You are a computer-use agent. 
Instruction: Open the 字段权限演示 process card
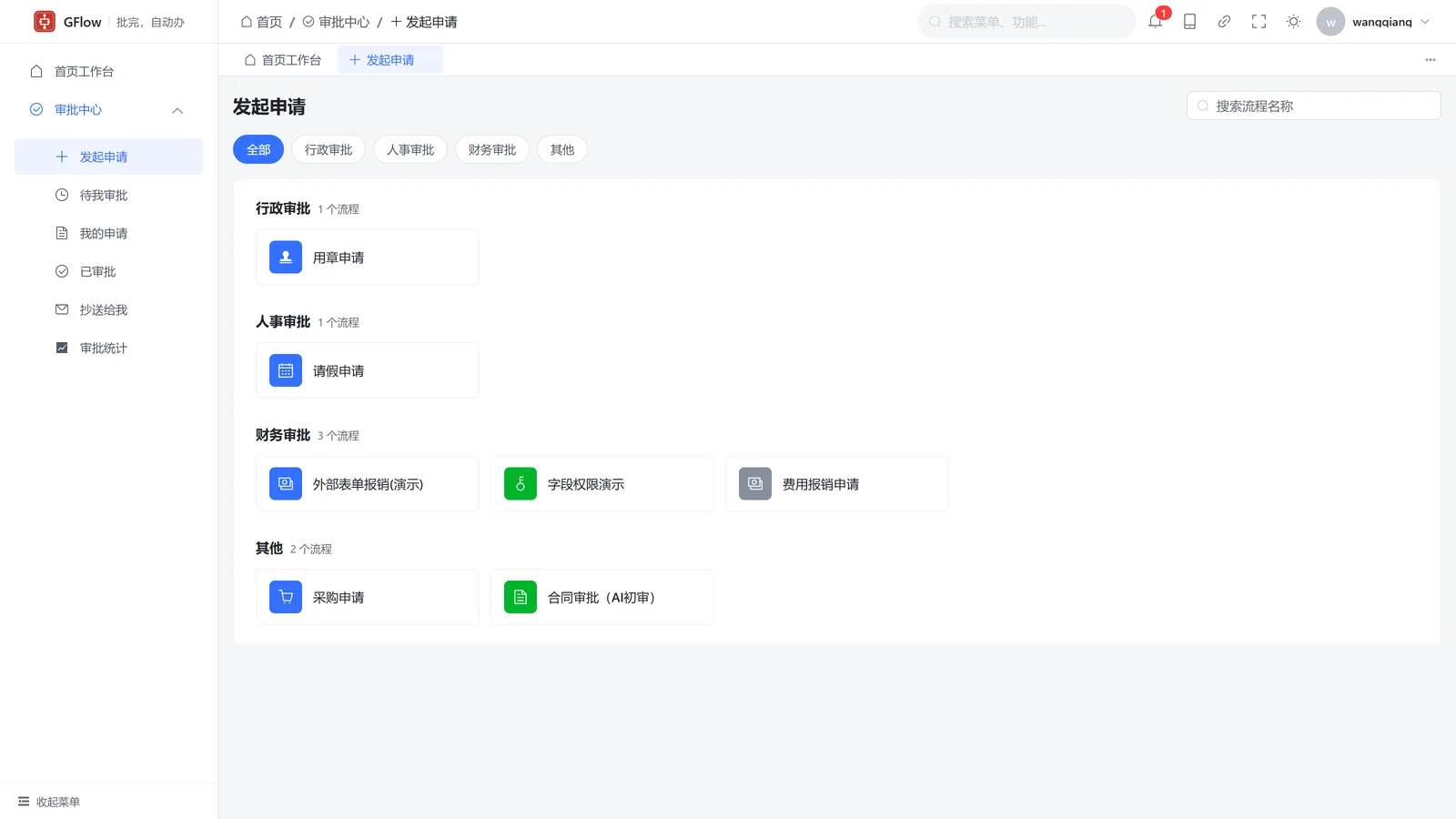(x=602, y=484)
